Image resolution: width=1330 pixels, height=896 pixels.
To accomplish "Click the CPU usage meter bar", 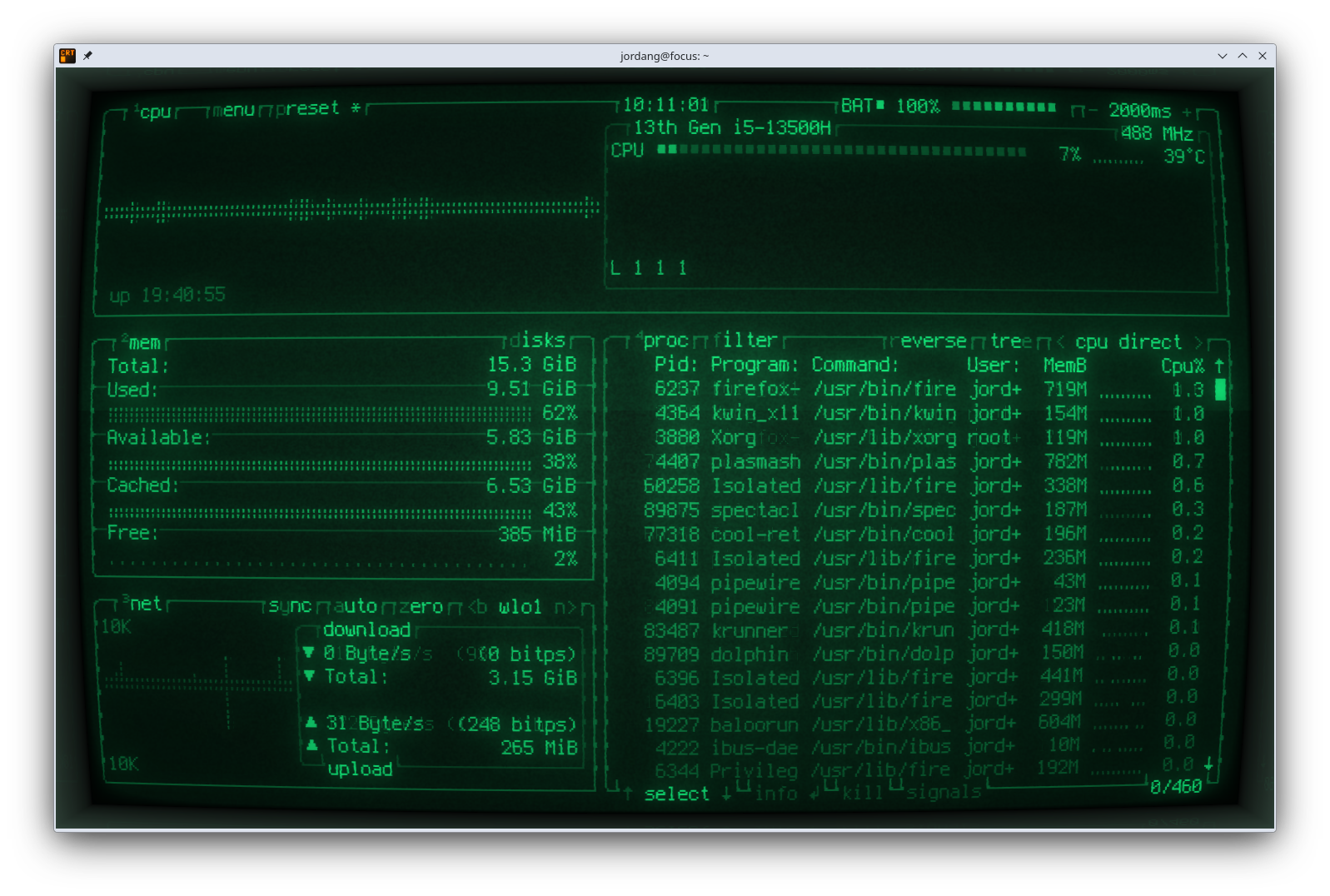I will [841, 151].
